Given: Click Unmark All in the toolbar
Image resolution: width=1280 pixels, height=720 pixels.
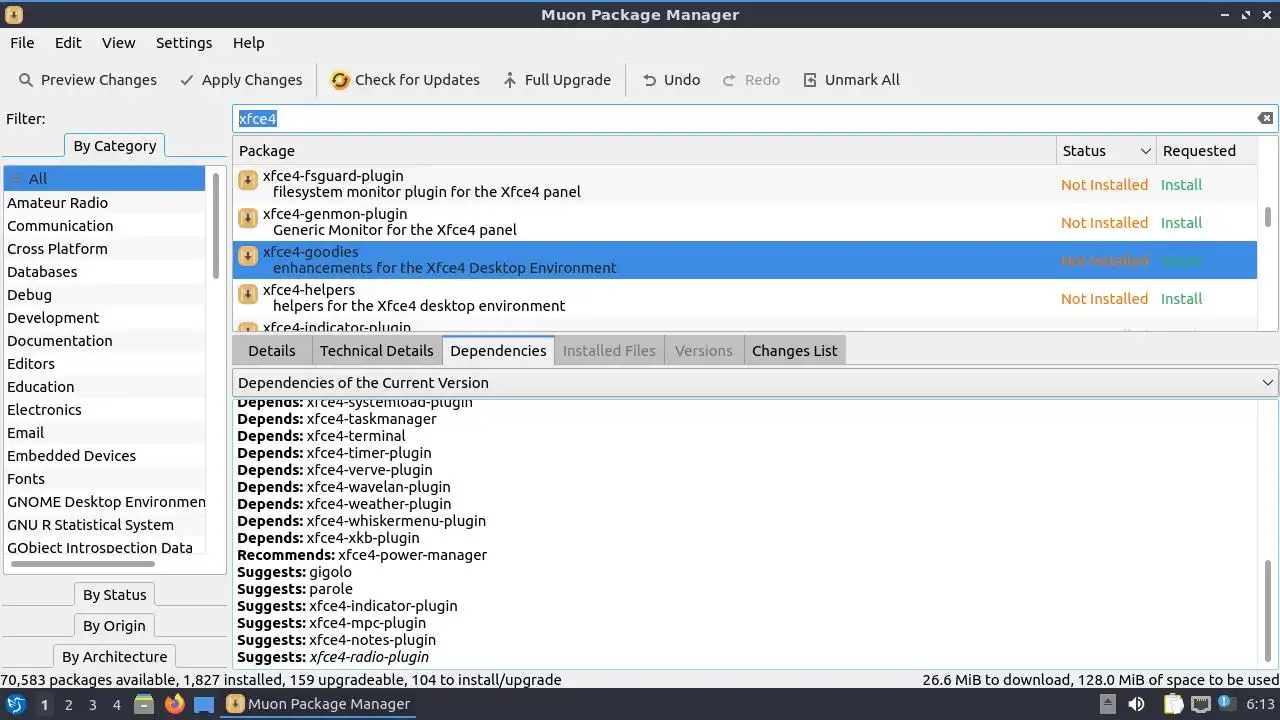Looking at the screenshot, I should (851, 80).
